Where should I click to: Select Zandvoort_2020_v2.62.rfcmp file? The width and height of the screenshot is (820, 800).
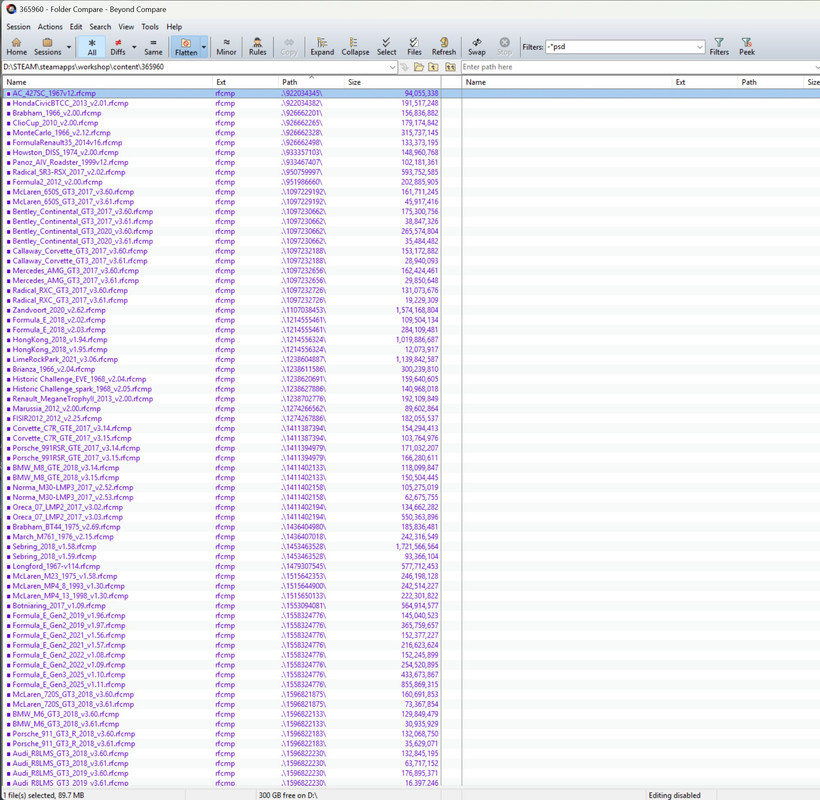pos(59,310)
